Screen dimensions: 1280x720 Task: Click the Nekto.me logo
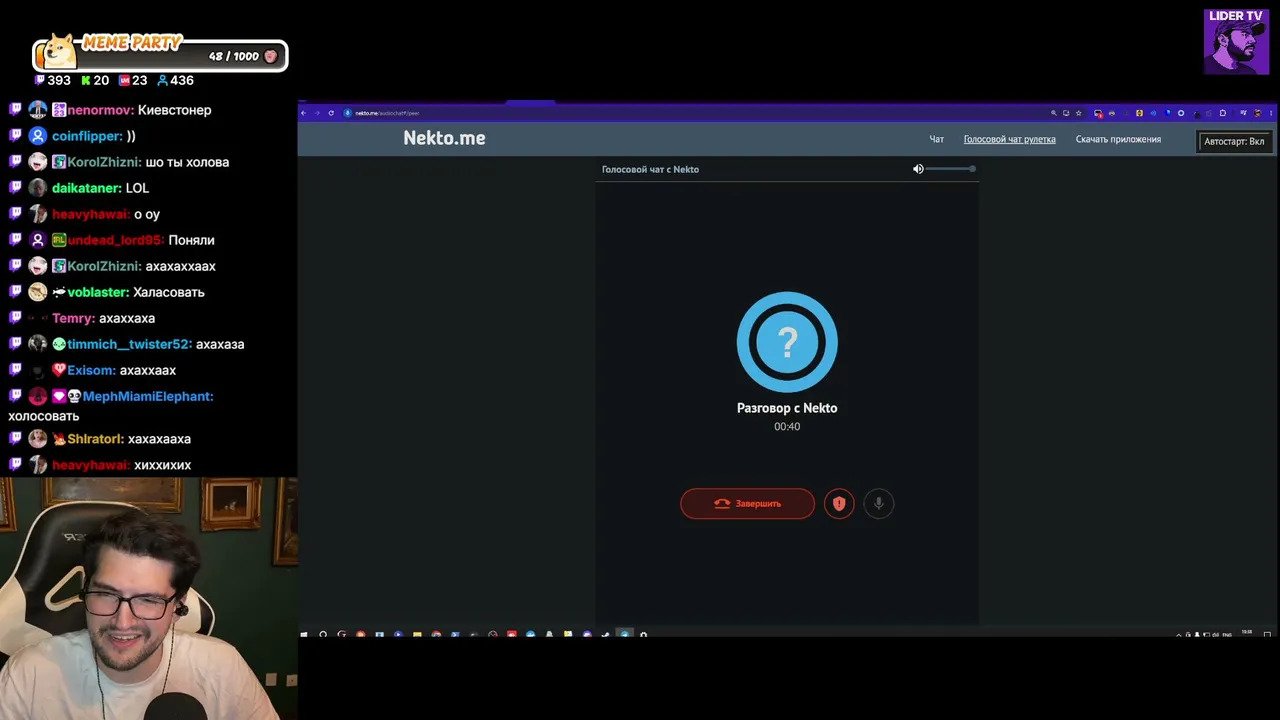tap(444, 138)
